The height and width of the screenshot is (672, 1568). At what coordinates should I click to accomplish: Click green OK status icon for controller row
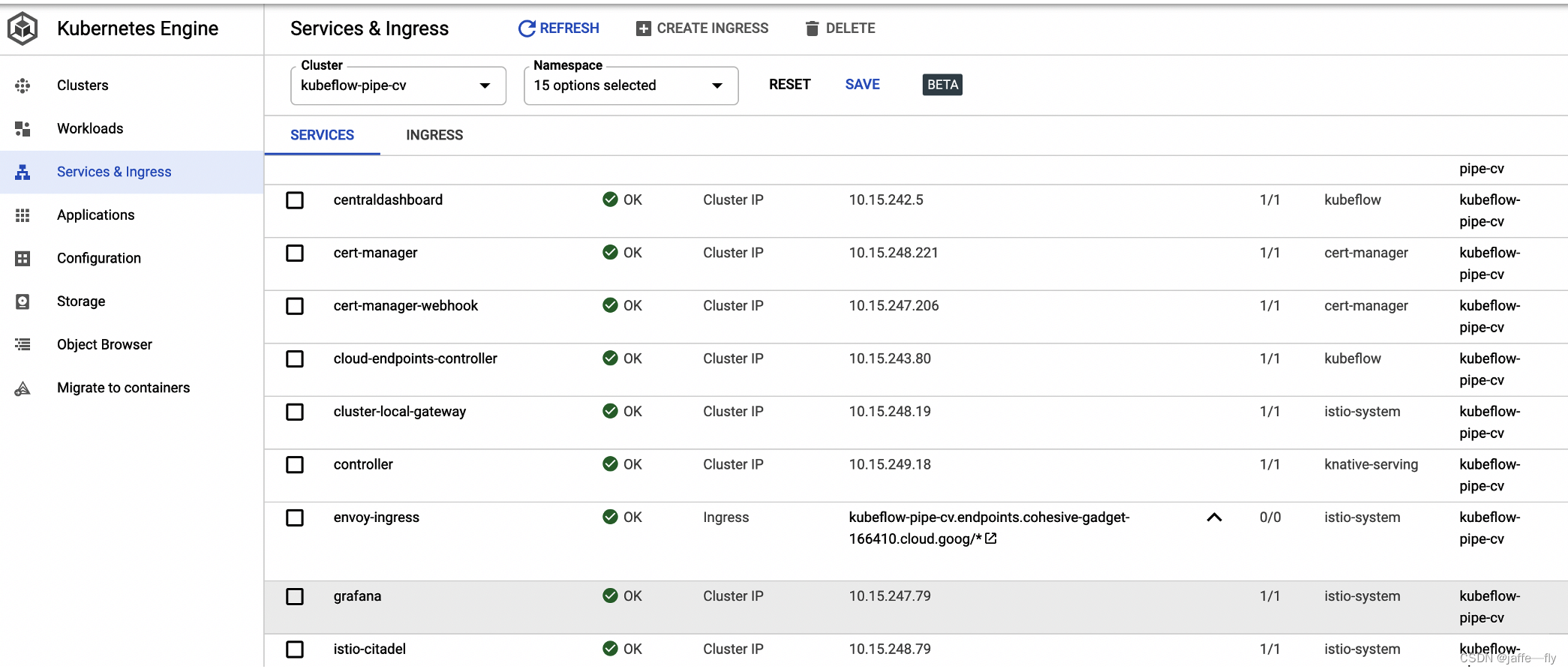point(610,463)
